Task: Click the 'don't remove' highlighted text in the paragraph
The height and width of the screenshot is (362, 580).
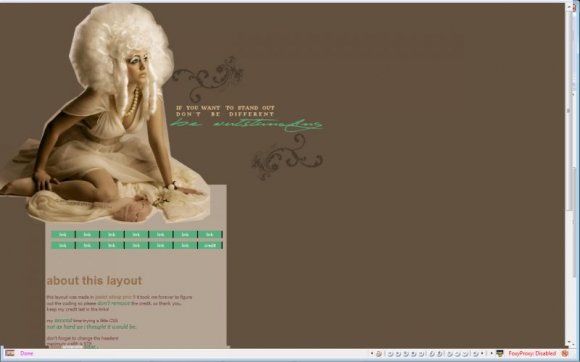Action: tap(113, 303)
